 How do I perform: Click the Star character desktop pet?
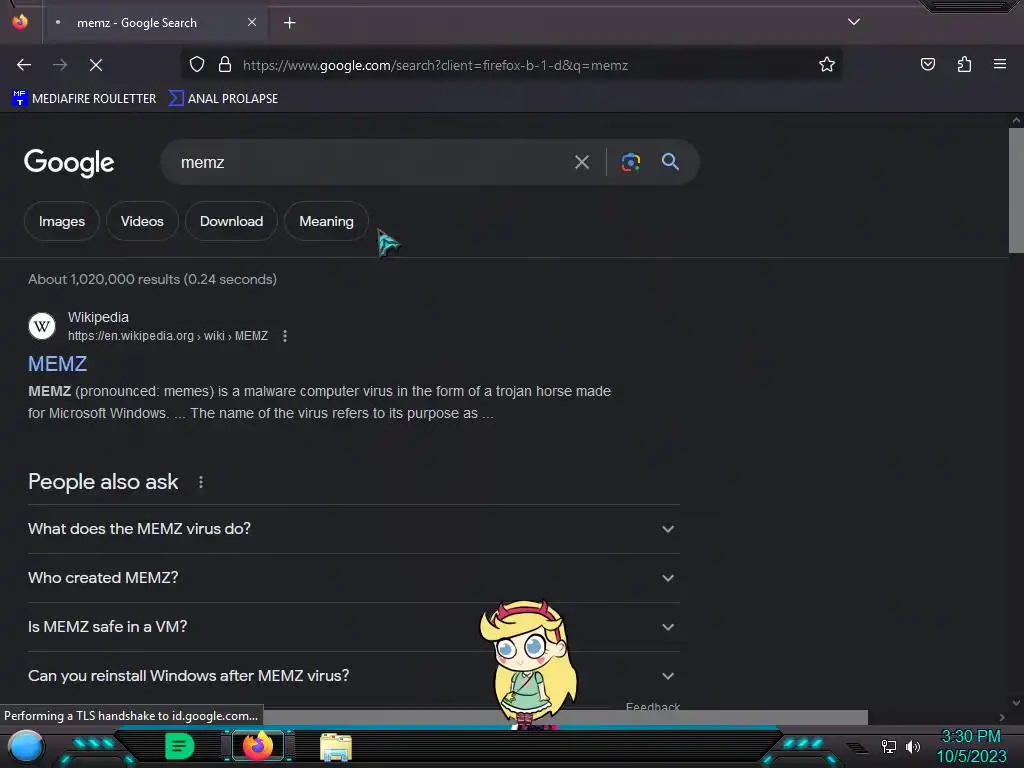[529, 664]
